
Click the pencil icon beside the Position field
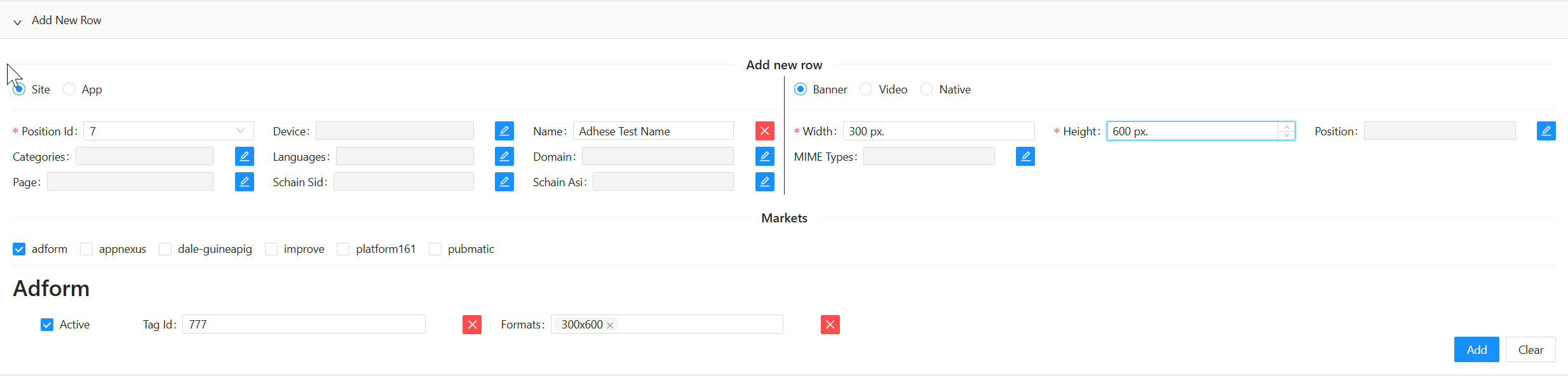point(1546,131)
